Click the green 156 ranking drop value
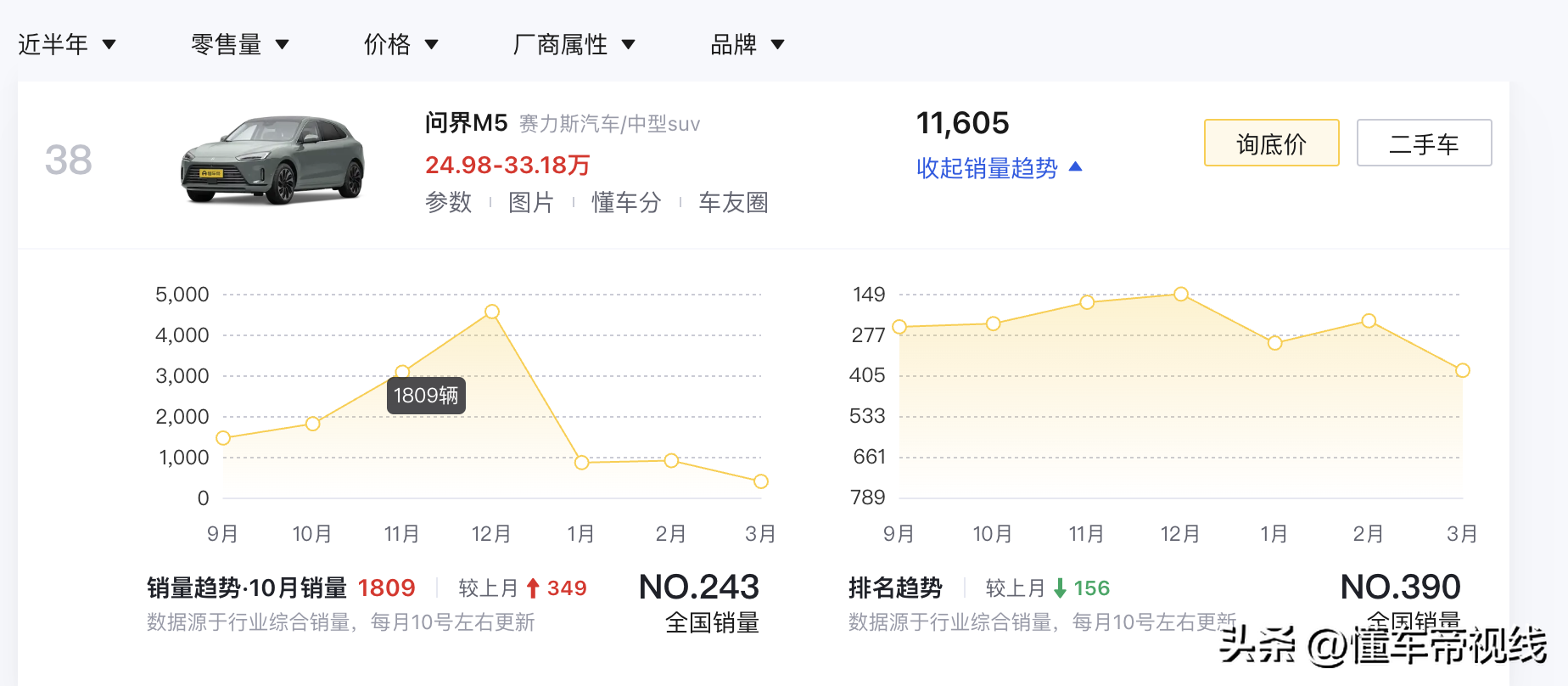 (x=1092, y=588)
